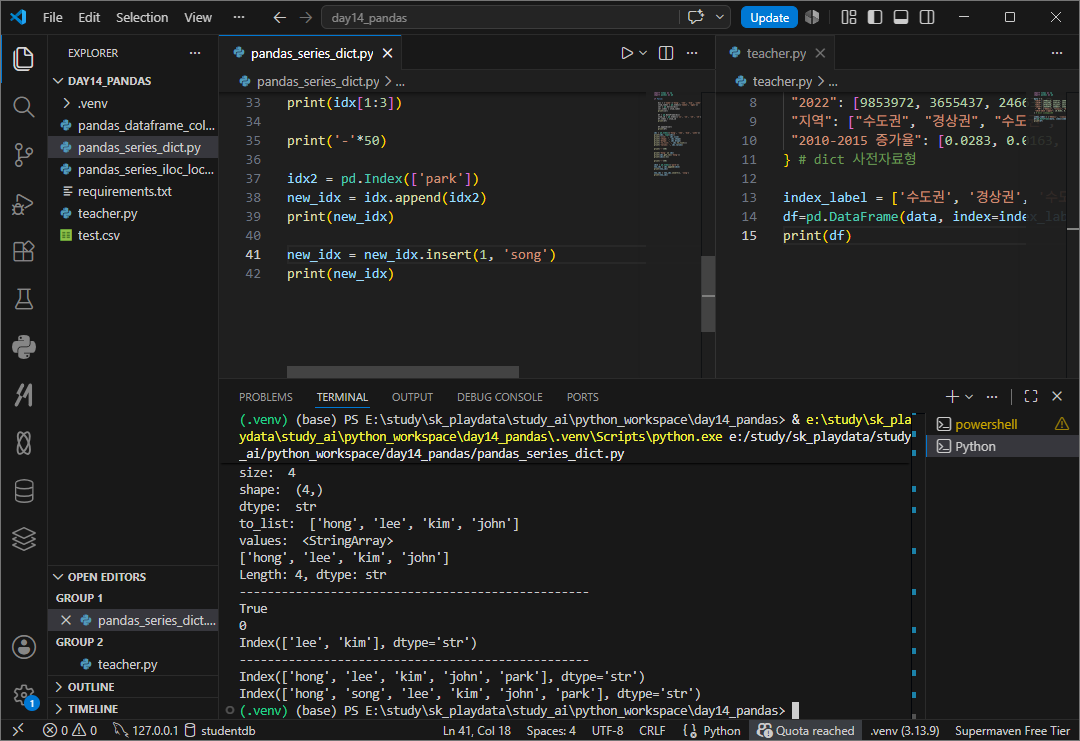1080x741 pixels.
Task: Open the database icon in activity bar
Action: [23, 492]
